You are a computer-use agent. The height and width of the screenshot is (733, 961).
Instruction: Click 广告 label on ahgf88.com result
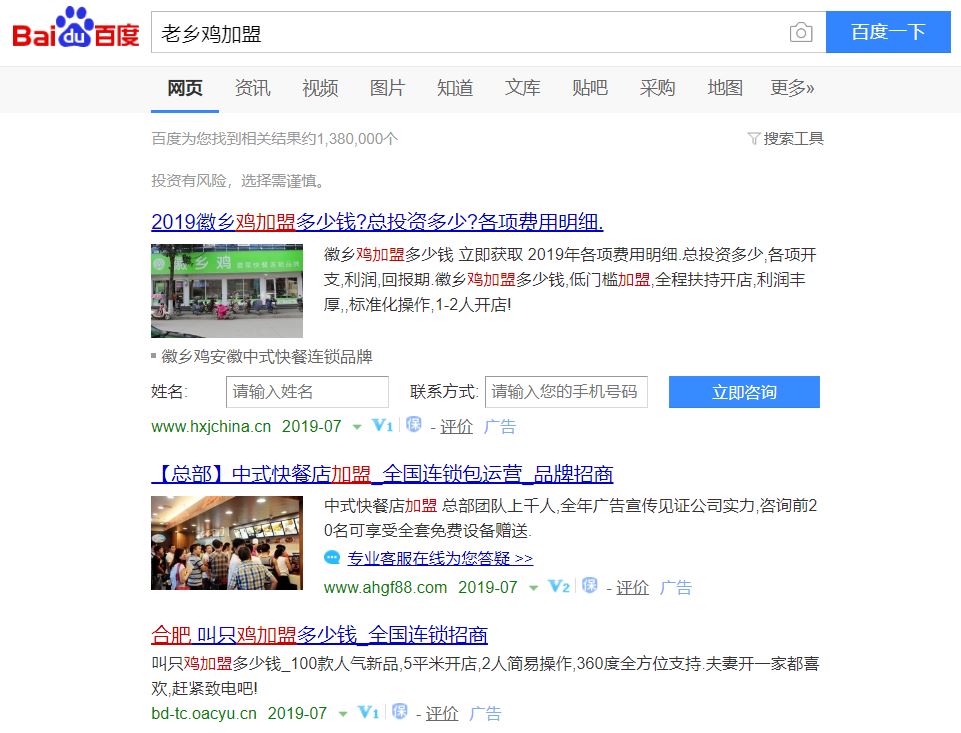[675, 588]
